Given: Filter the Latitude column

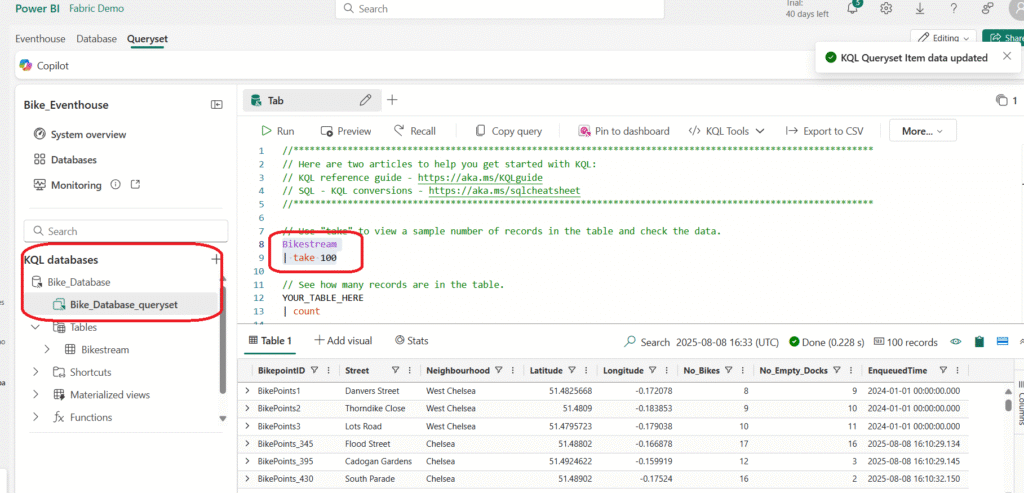Looking at the screenshot, I should coord(572,370).
